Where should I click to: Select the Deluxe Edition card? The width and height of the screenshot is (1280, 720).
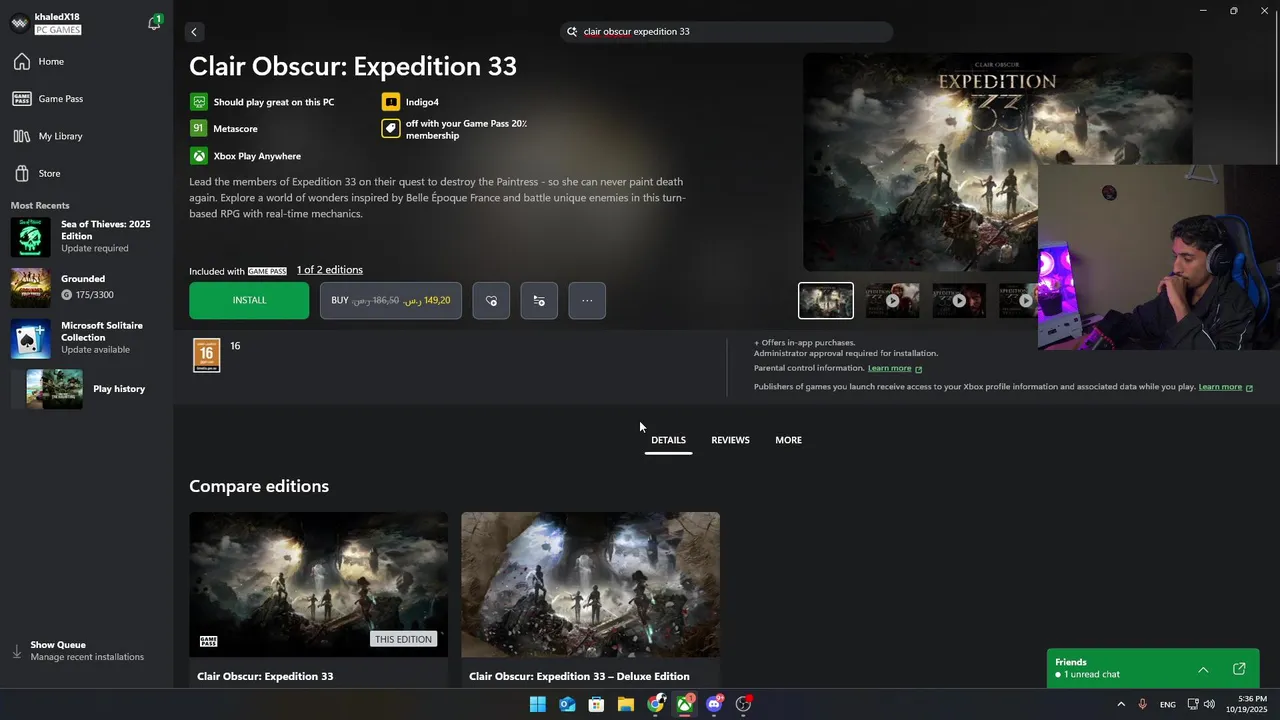click(x=590, y=599)
